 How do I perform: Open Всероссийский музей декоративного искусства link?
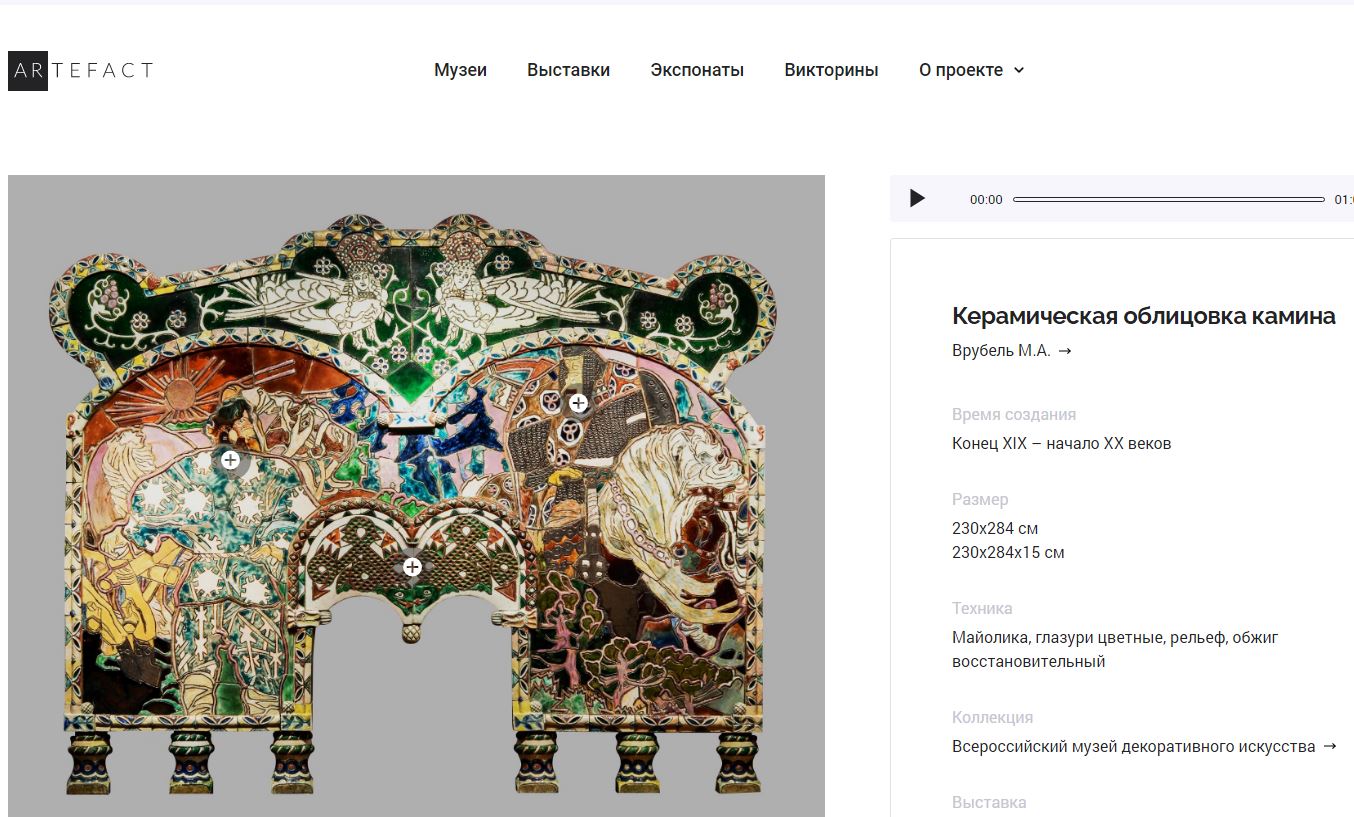coord(1133,746)
